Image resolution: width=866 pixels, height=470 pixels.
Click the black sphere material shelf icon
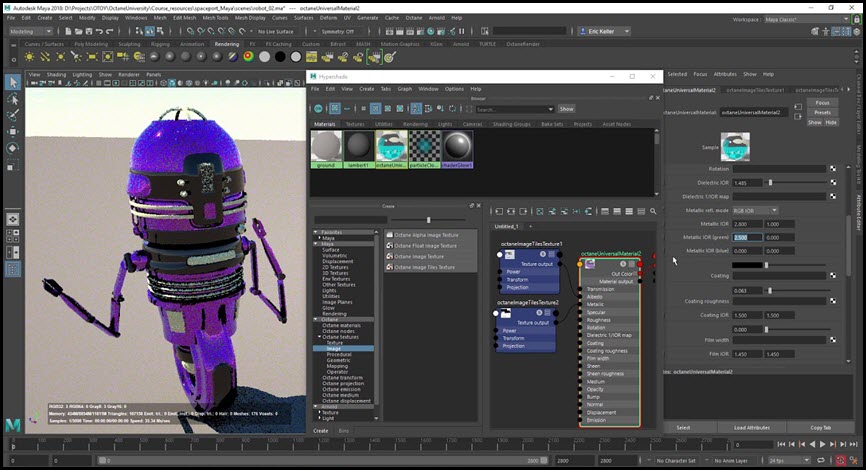click(x=280, y=56)
